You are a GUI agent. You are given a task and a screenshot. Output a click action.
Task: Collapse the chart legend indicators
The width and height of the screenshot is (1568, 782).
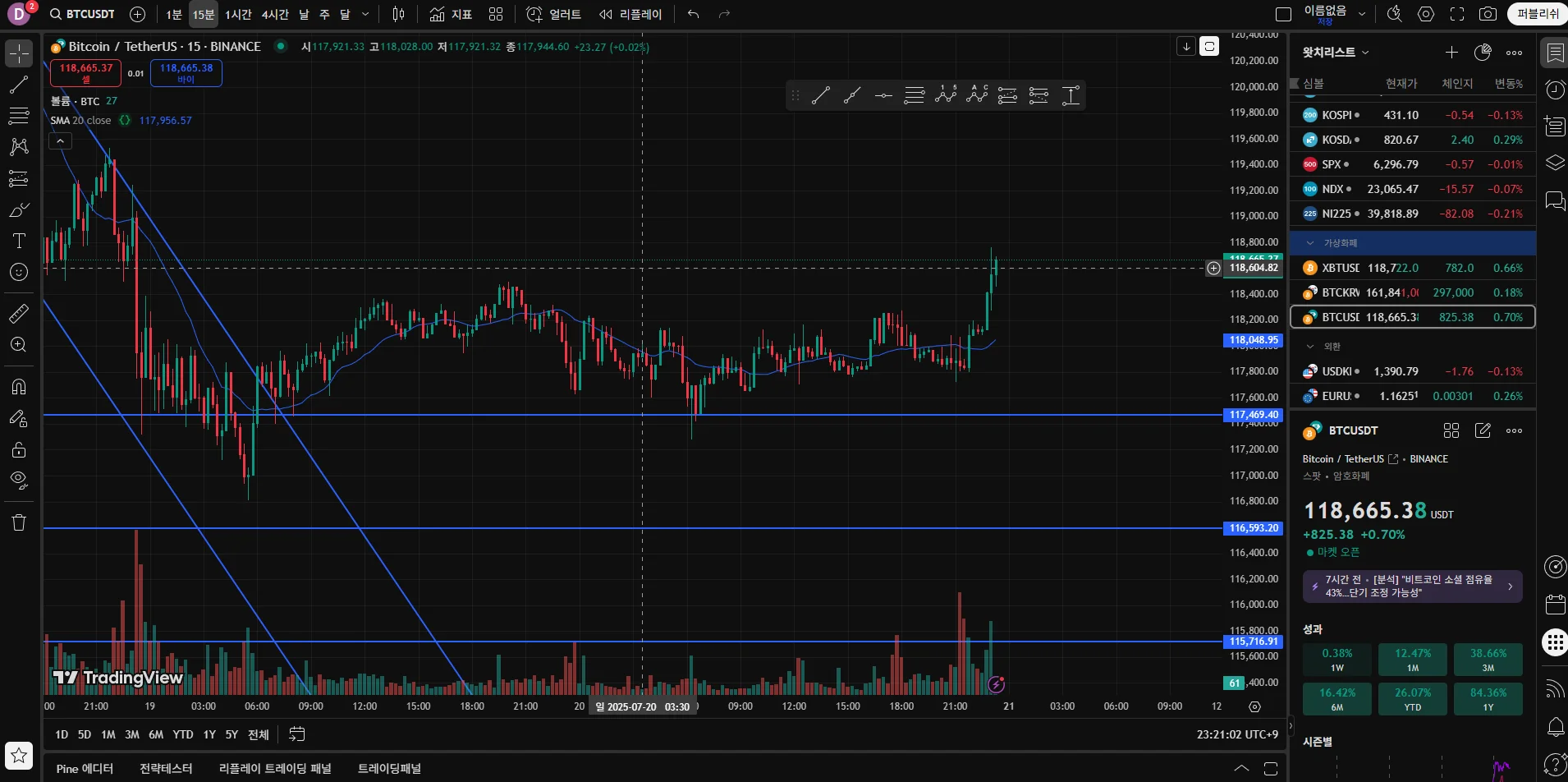(x=60, y=141)
